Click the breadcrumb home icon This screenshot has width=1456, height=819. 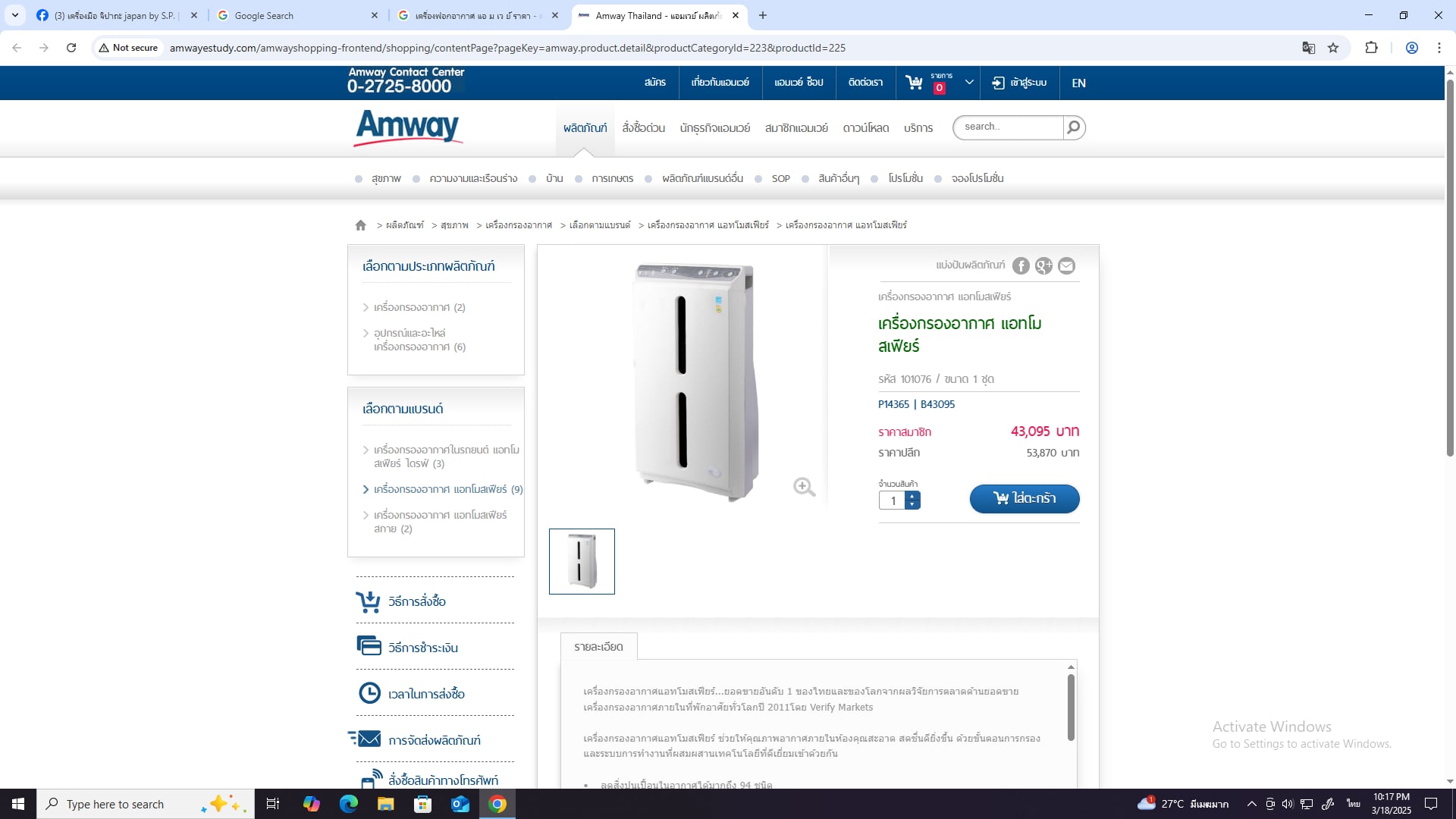(x=361, y=225)
